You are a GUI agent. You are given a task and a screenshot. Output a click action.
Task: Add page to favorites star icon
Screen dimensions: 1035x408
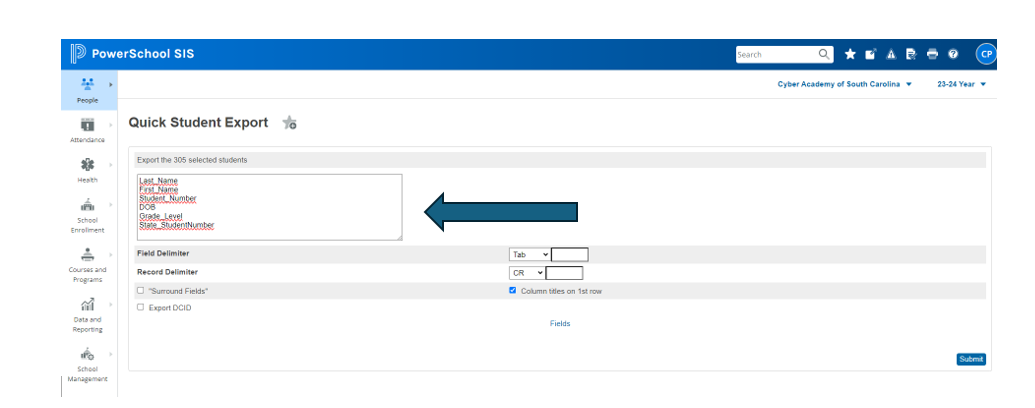click(x=289, y=122)
